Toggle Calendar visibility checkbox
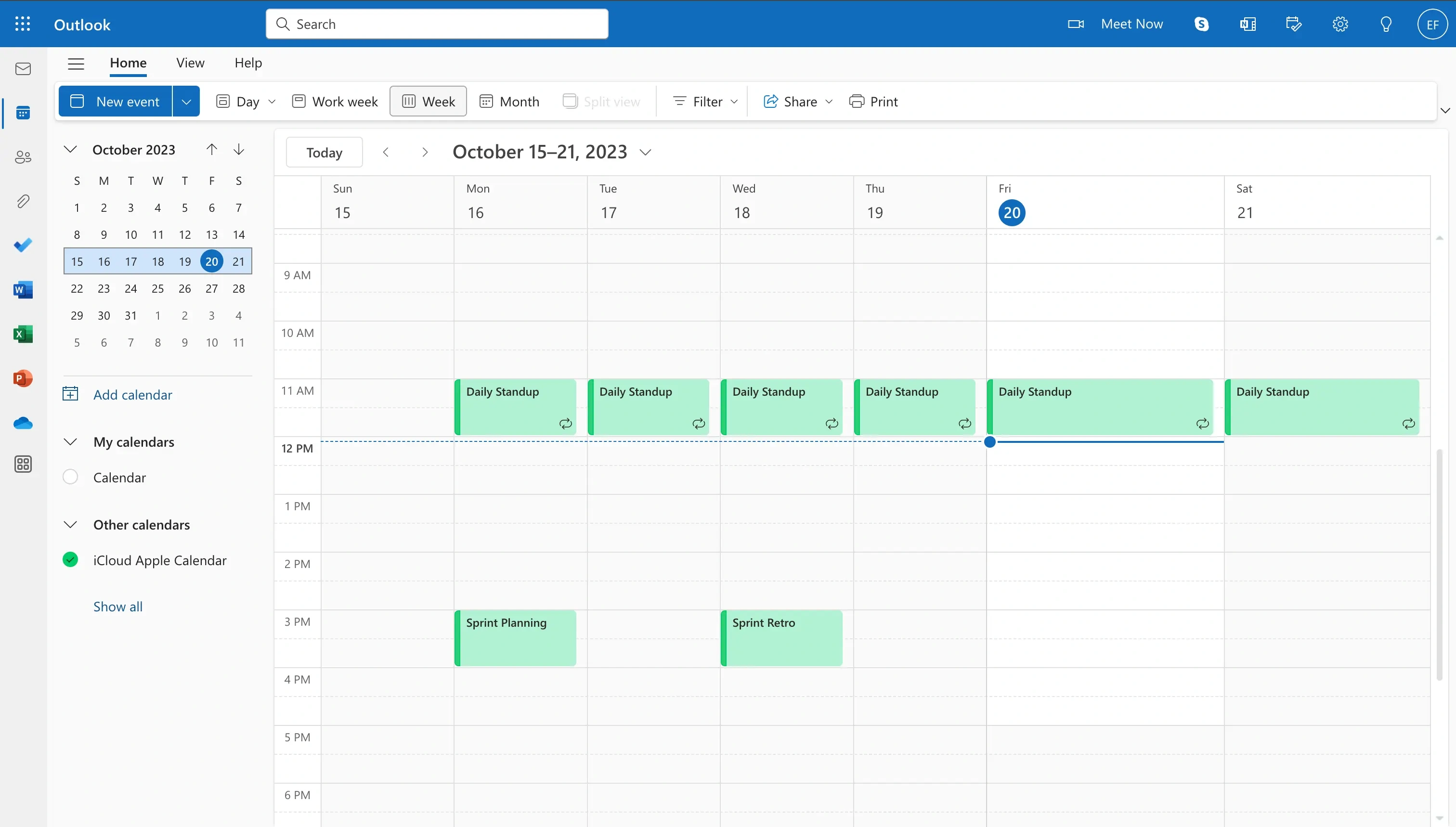The width and height of the screenshot is (1456, 827). coord(70,477)
